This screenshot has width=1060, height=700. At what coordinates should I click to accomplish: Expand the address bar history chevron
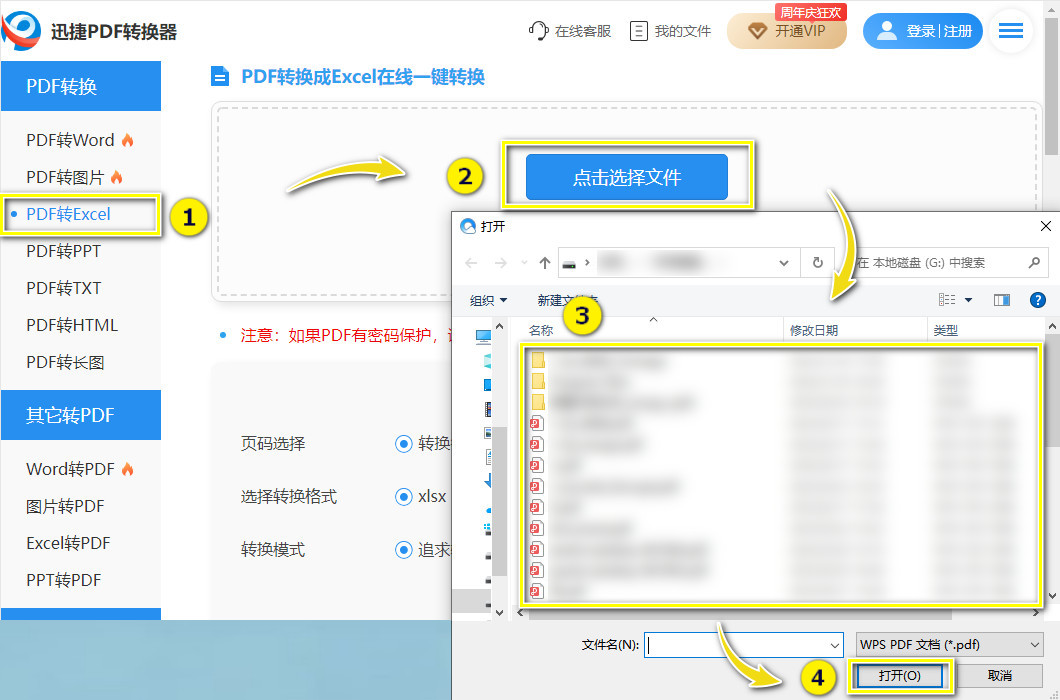pyautogui.click(x=784, y=263)
